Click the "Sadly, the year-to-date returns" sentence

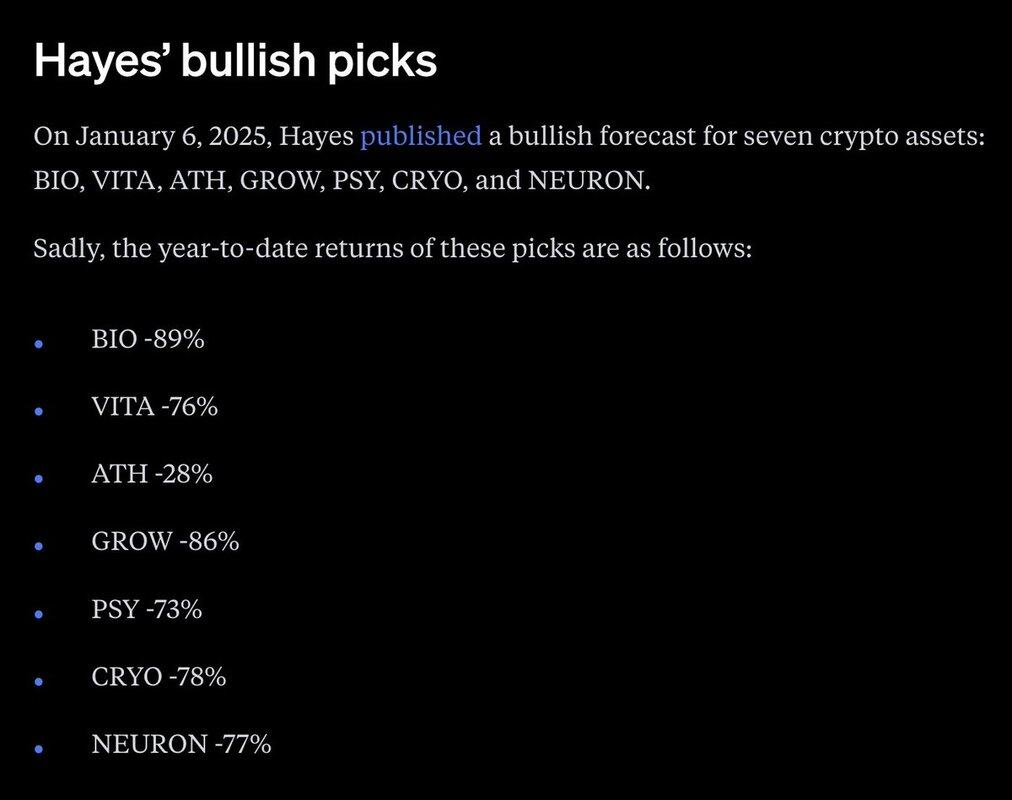coord(392,247)
